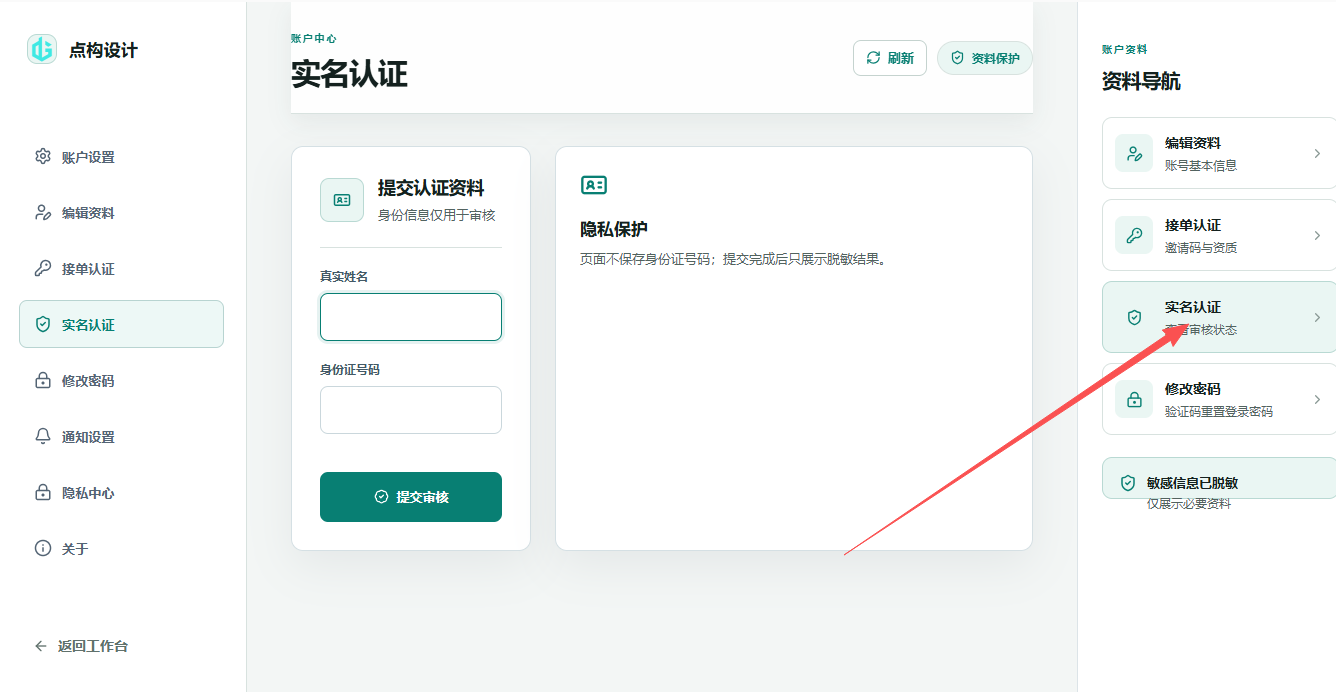The width and height of the screenshot is (1336, 692).
Task: Click 验证码重置登录密码 subtitle text
Action: (x=1219, y=412)
